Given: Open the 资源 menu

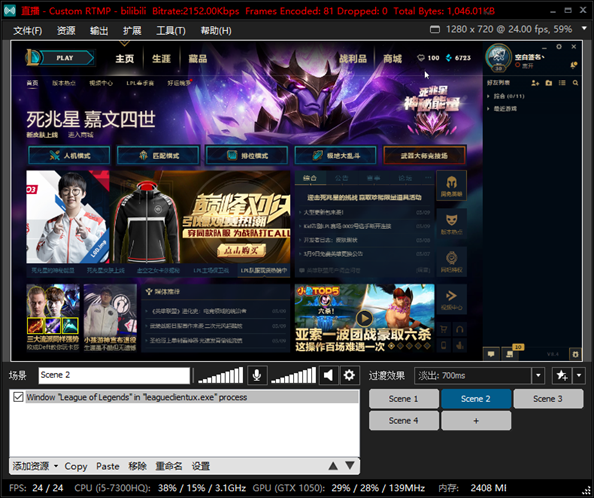Looking at the screenshot, I should pyautogui.click(x=66, y=31).
